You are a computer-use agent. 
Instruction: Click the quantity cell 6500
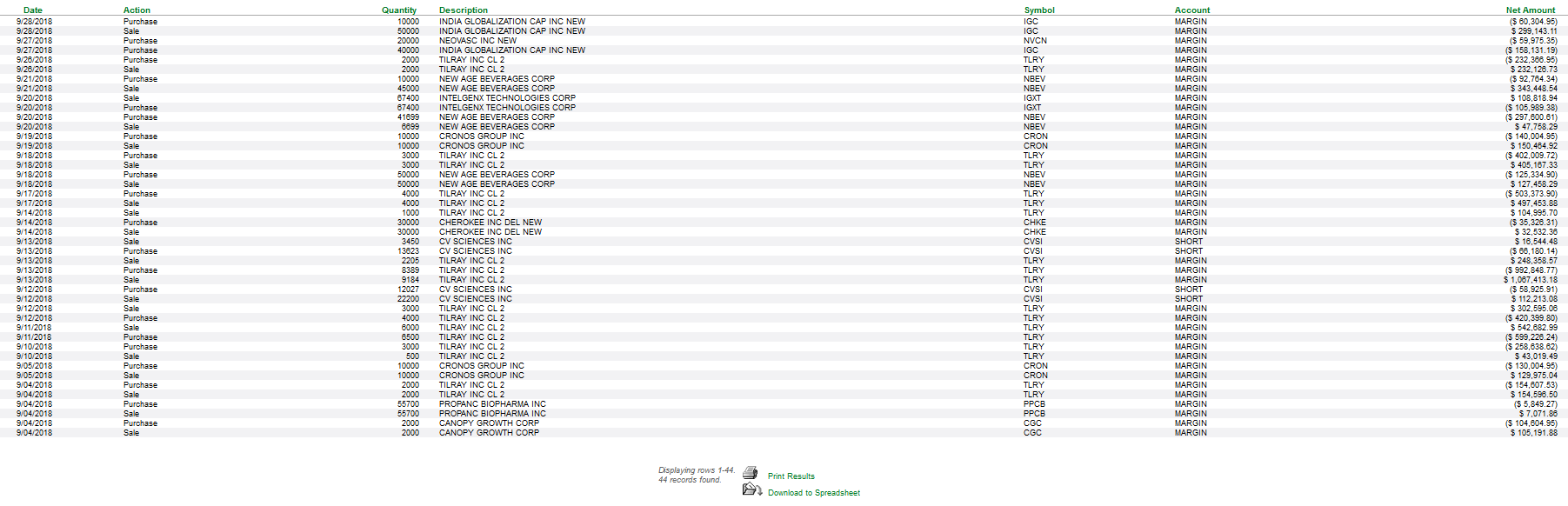410,337
